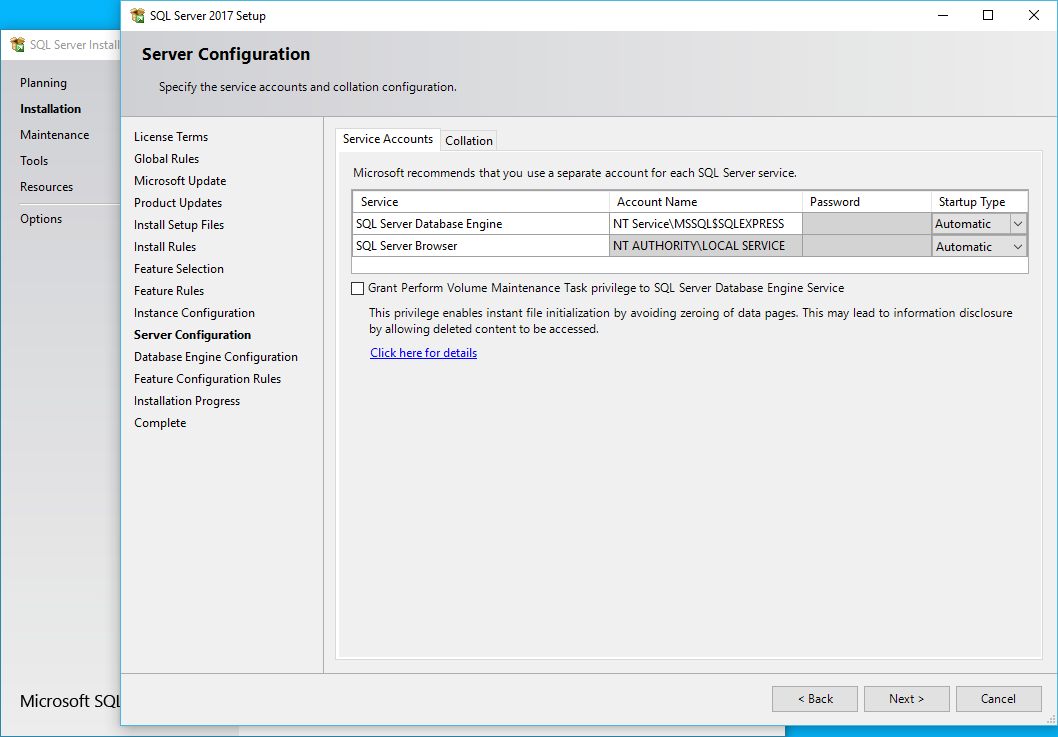Open Maintenance in Installation Center sidebar
Image resolution: width=1058 pixels, height=737 pixels.
(x=55, y=135)
